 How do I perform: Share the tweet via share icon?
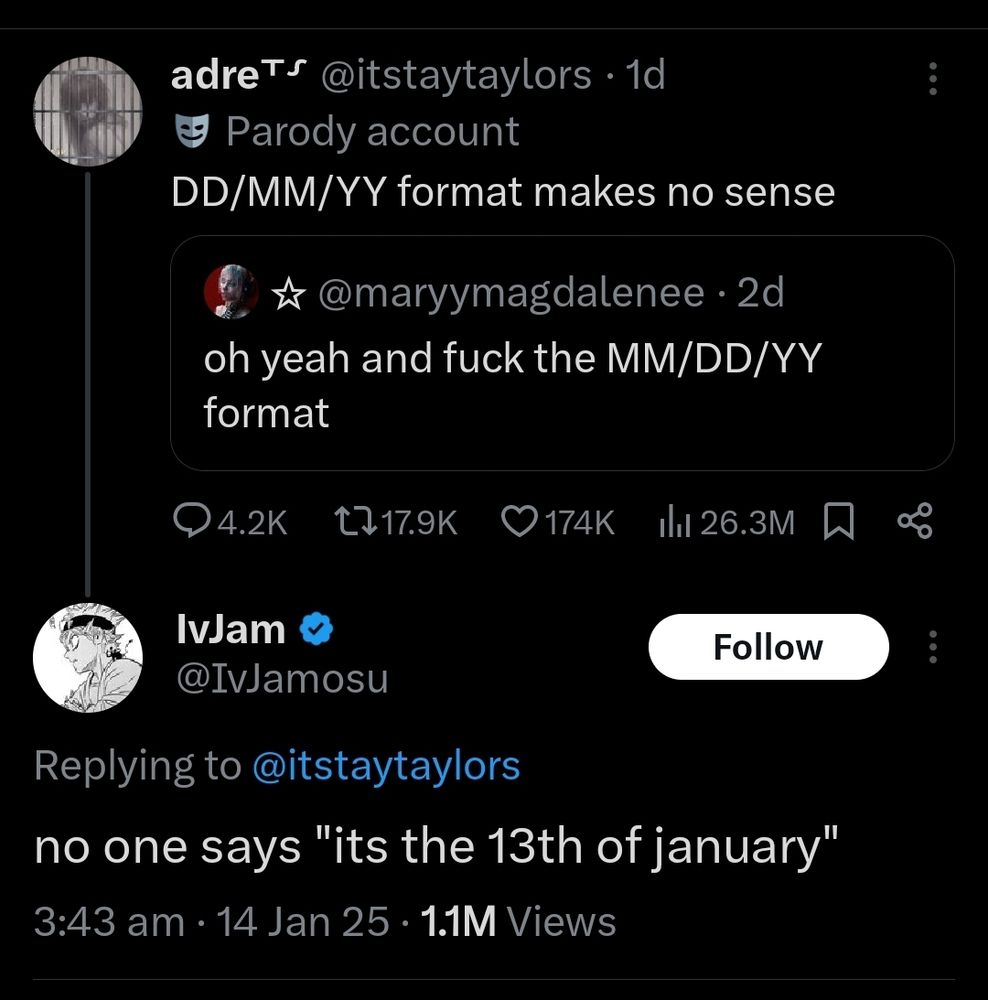coord(915,521)
